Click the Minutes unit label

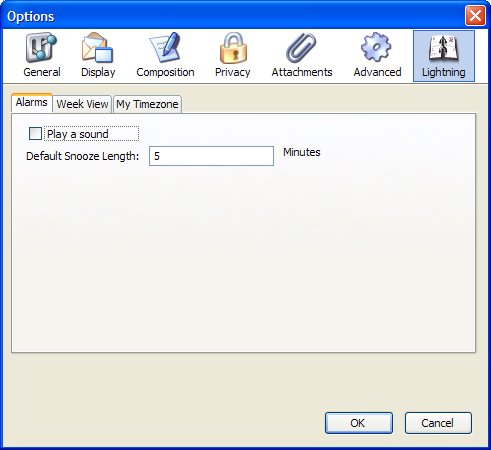[x=302, y=152]
